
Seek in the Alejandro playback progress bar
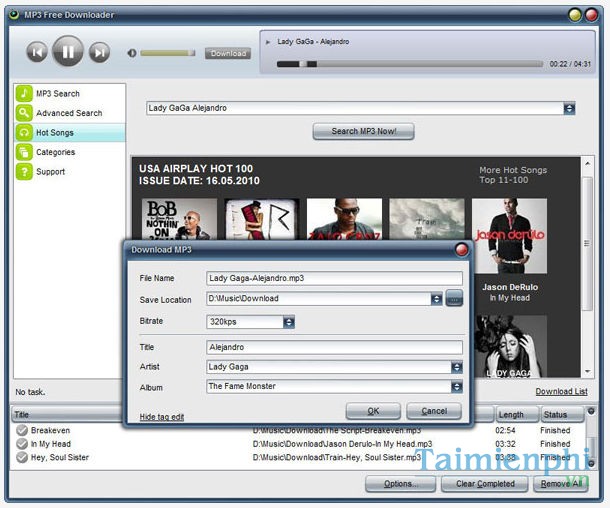410,64
